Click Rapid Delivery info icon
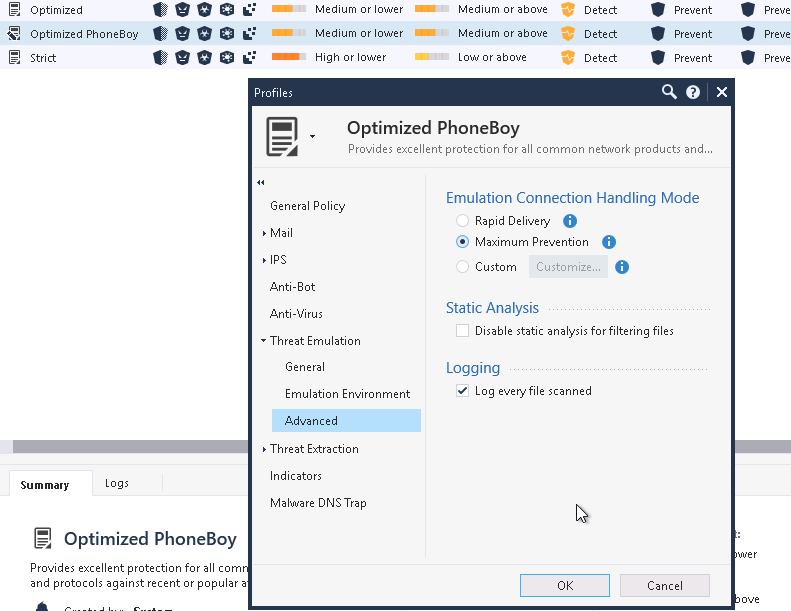This screenshot has width=791, height=611. coord(570,221)
